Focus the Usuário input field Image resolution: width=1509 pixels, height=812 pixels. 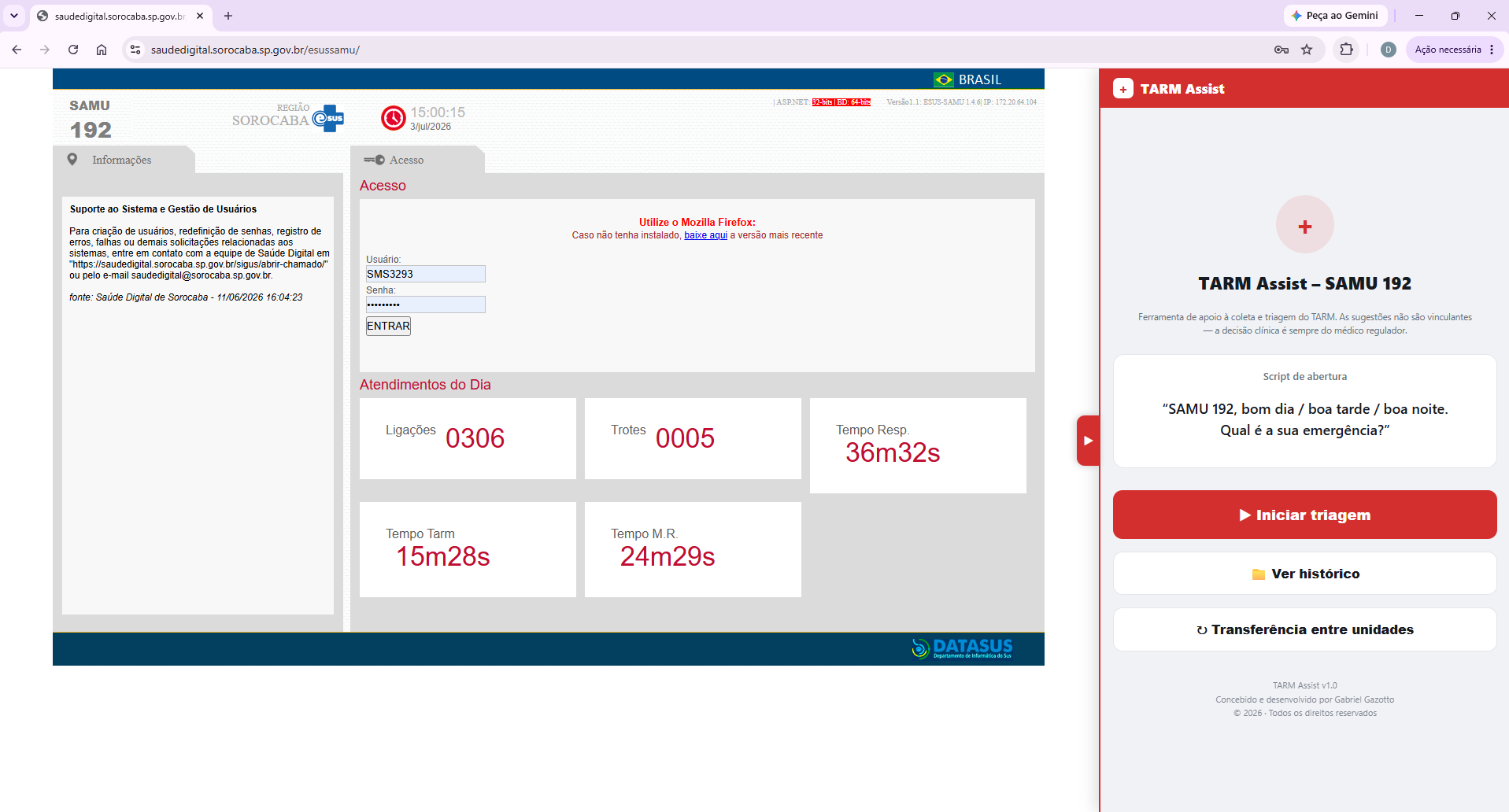(425, 274)
